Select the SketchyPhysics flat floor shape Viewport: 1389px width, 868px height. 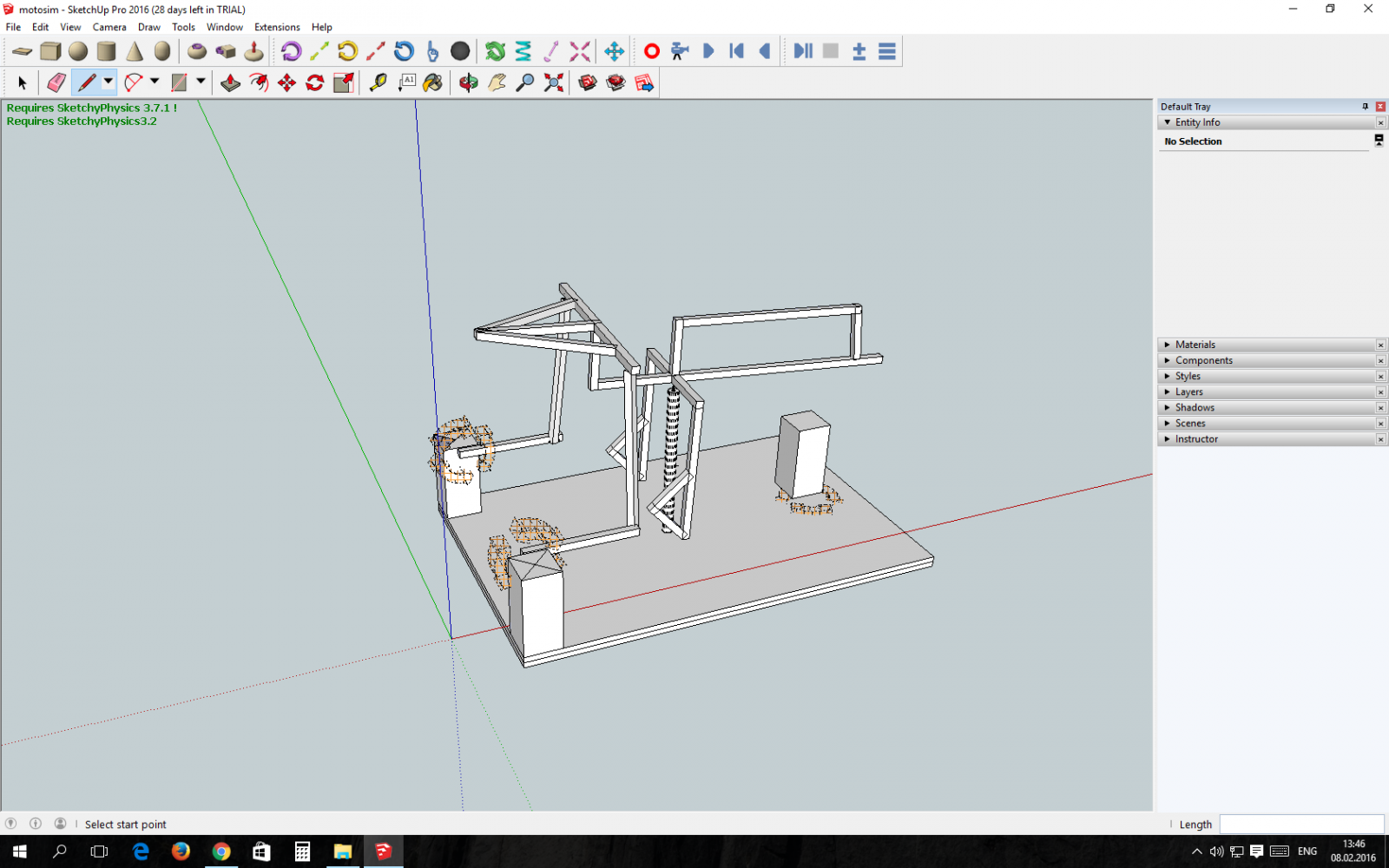point(22,51)
